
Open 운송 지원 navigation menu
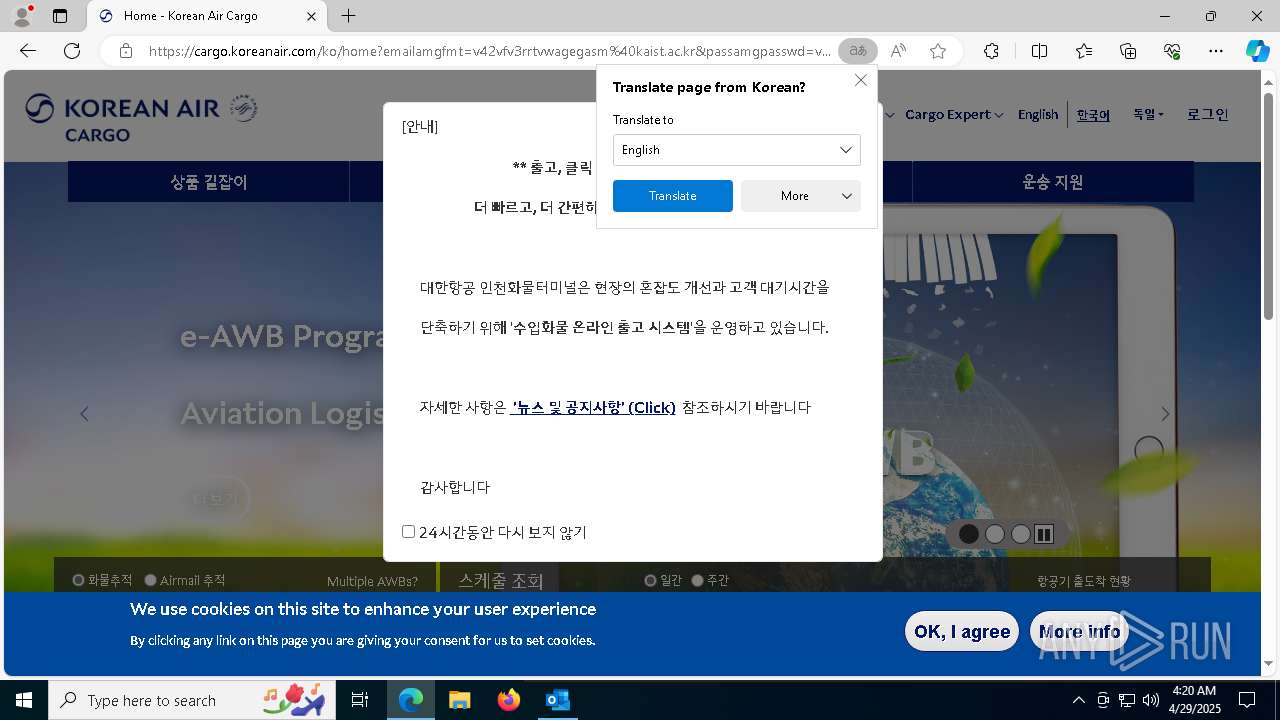click(1053, 182)
